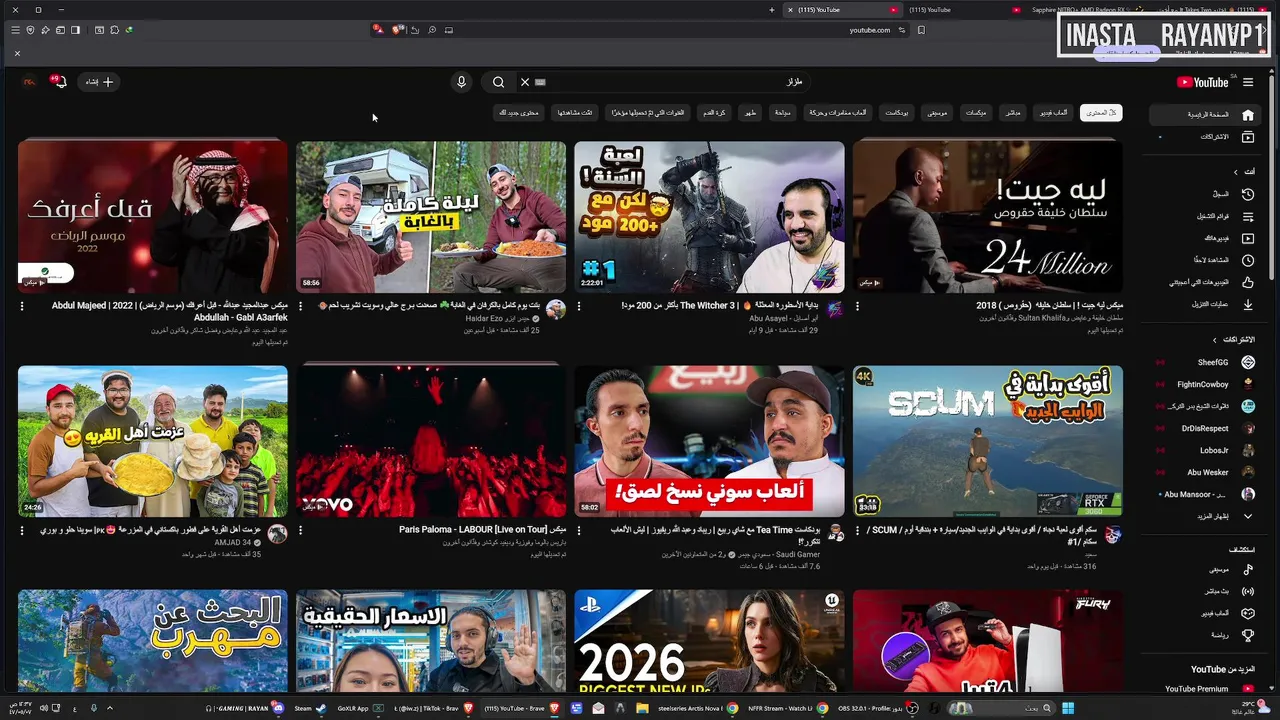Start voice search with microphone icon

pyautogui.click(x=461, y=82)
